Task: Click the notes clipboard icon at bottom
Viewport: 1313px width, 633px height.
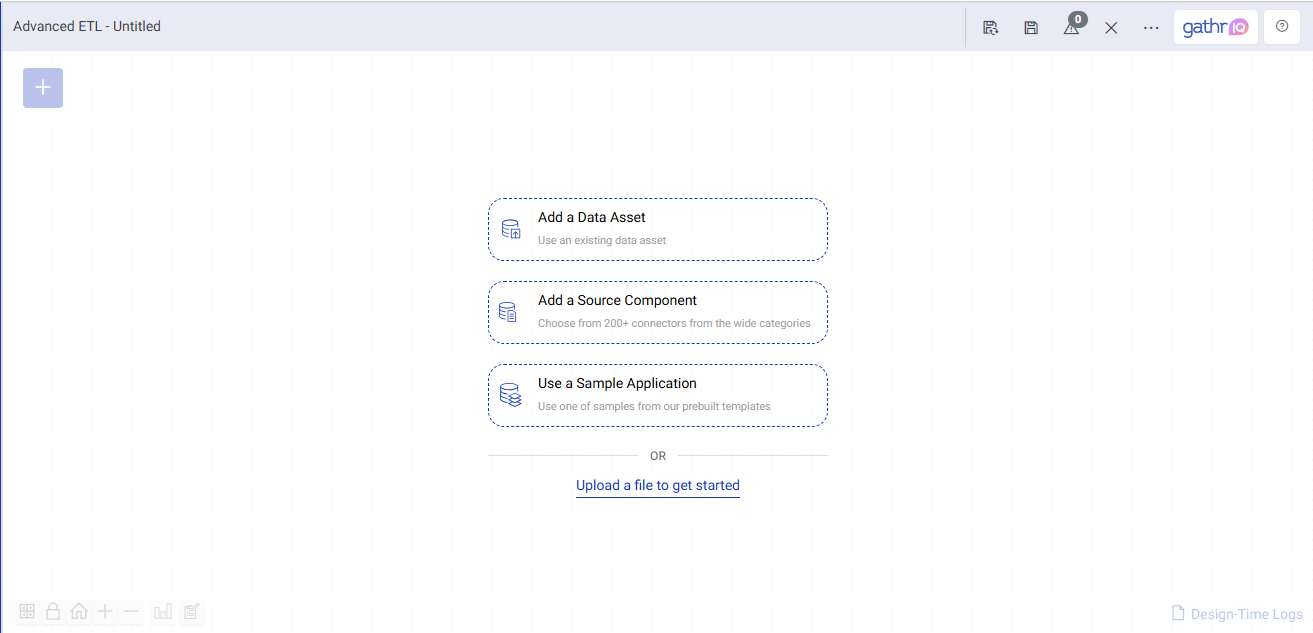Action: tap(192, 611)
